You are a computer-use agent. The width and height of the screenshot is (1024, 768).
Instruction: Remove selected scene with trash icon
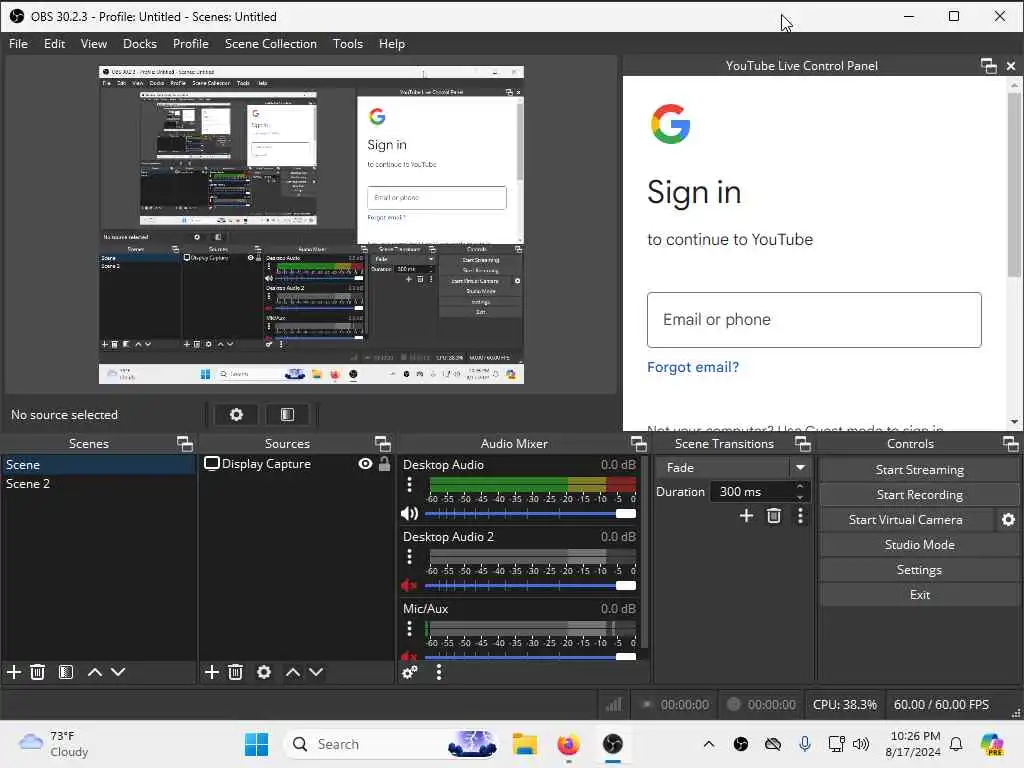coord(38,672)
